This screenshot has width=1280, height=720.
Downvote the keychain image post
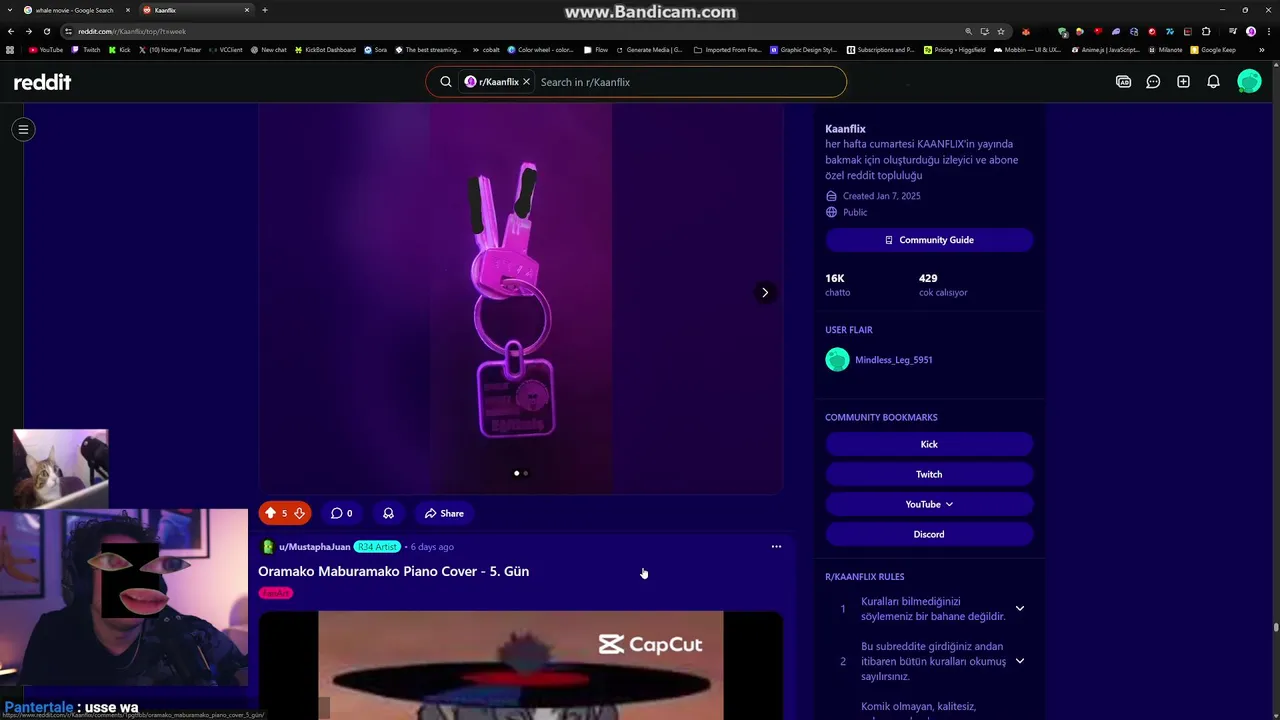coord(299,513)
